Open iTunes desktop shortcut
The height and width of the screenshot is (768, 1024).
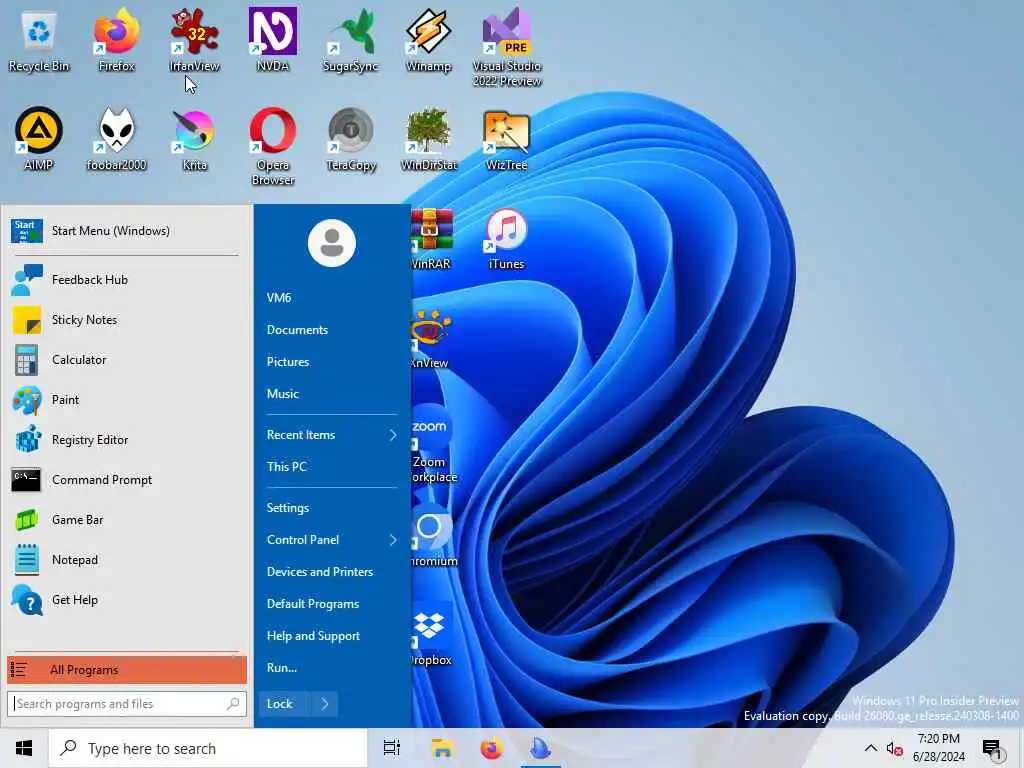(507, 238)
